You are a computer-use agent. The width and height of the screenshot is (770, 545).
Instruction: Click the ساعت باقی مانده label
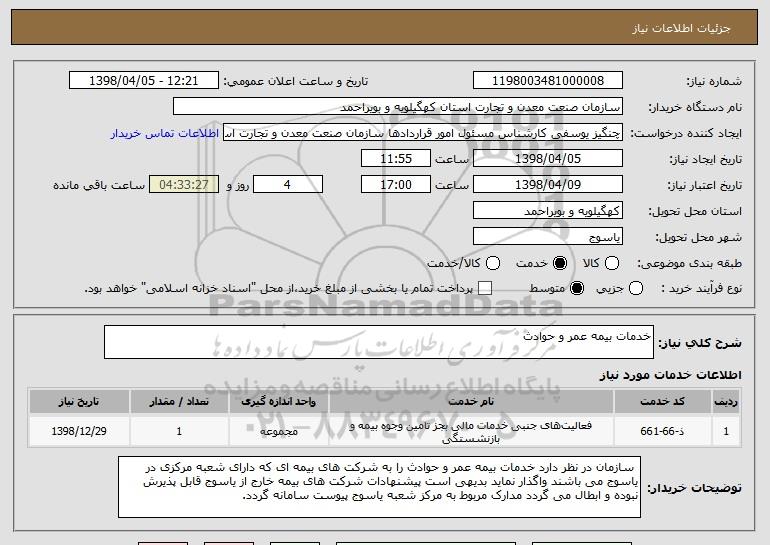point(99,185)
